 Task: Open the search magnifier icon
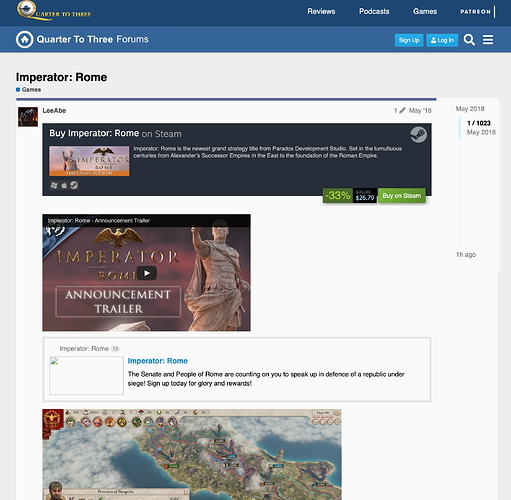click(469, 40)
